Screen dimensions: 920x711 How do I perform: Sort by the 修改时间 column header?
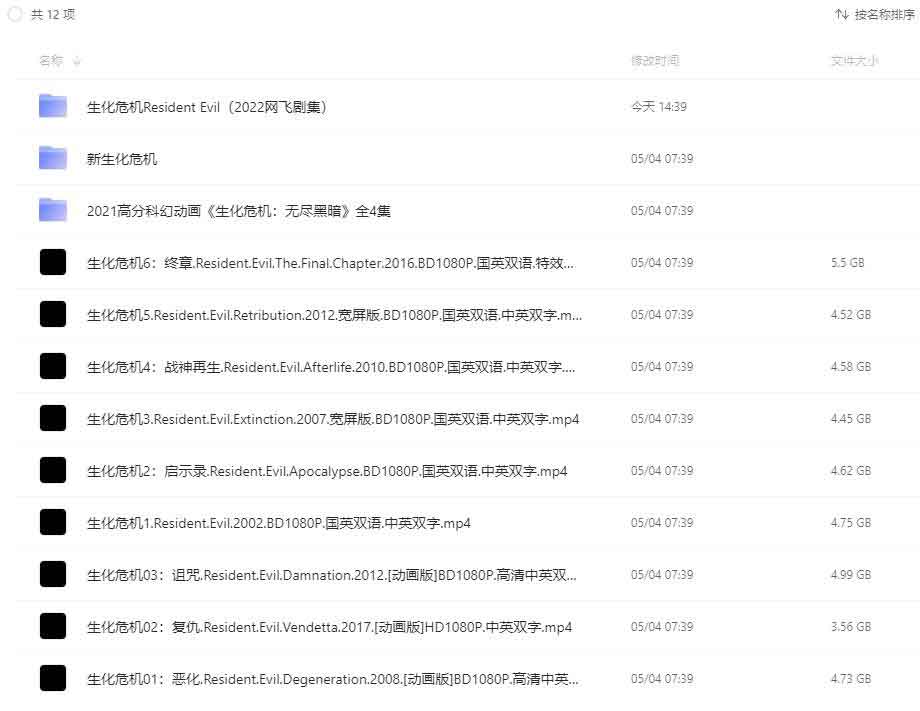[655, 60]
